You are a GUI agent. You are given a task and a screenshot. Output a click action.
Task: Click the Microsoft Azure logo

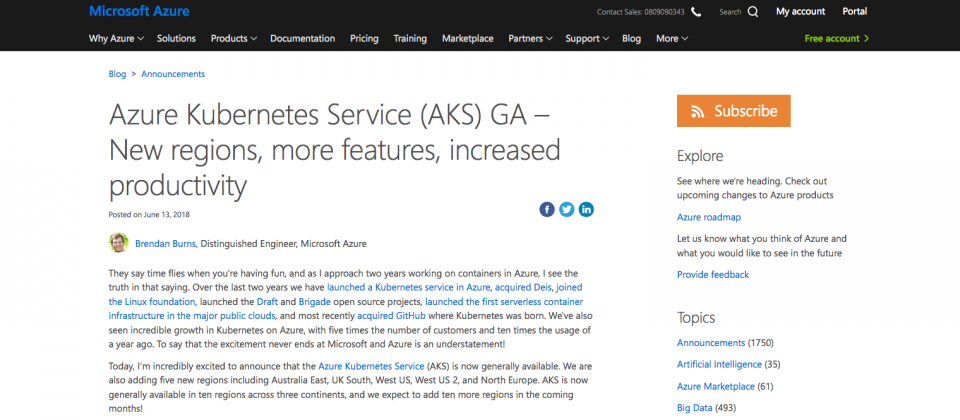[139, 11]
